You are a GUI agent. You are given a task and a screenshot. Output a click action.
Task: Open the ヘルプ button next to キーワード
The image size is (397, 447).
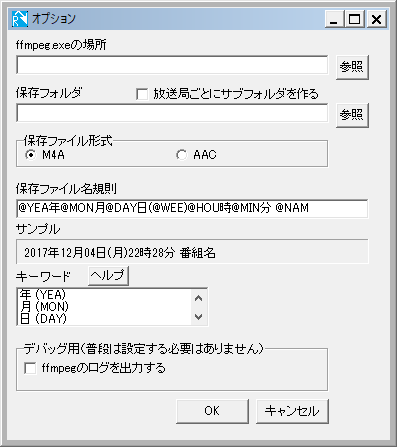tap(108, 276)
